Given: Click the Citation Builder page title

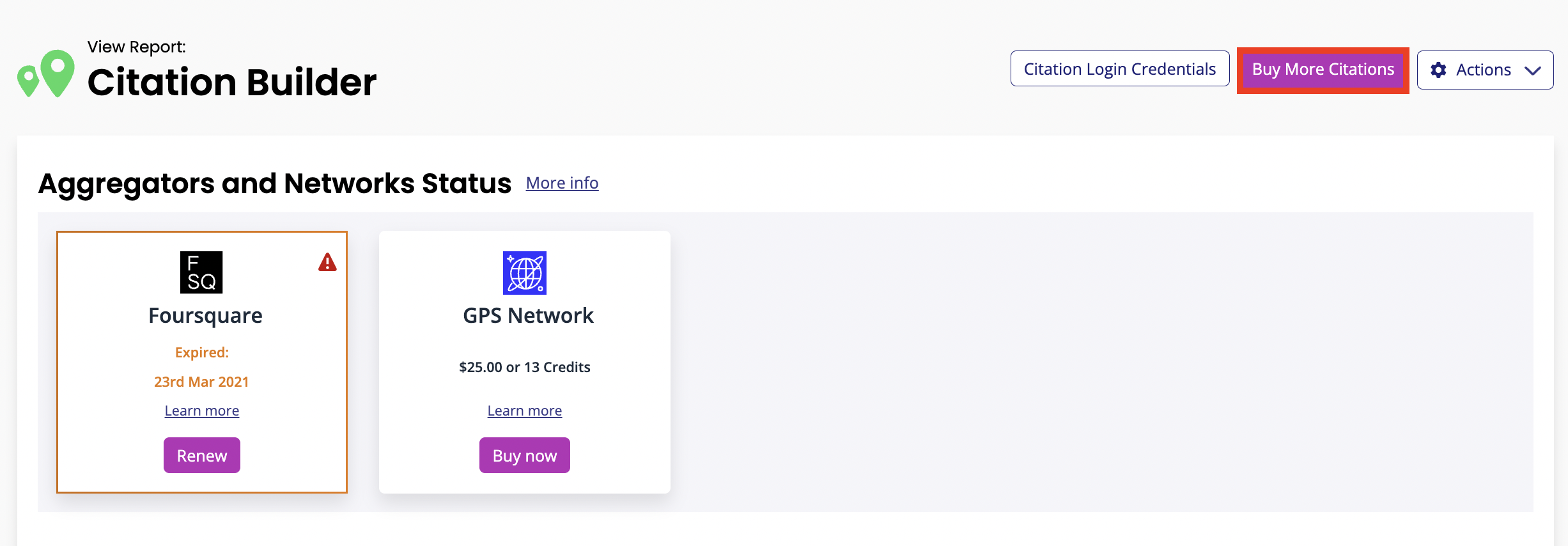Looking at the screenshot, I should tap(232, 82).
